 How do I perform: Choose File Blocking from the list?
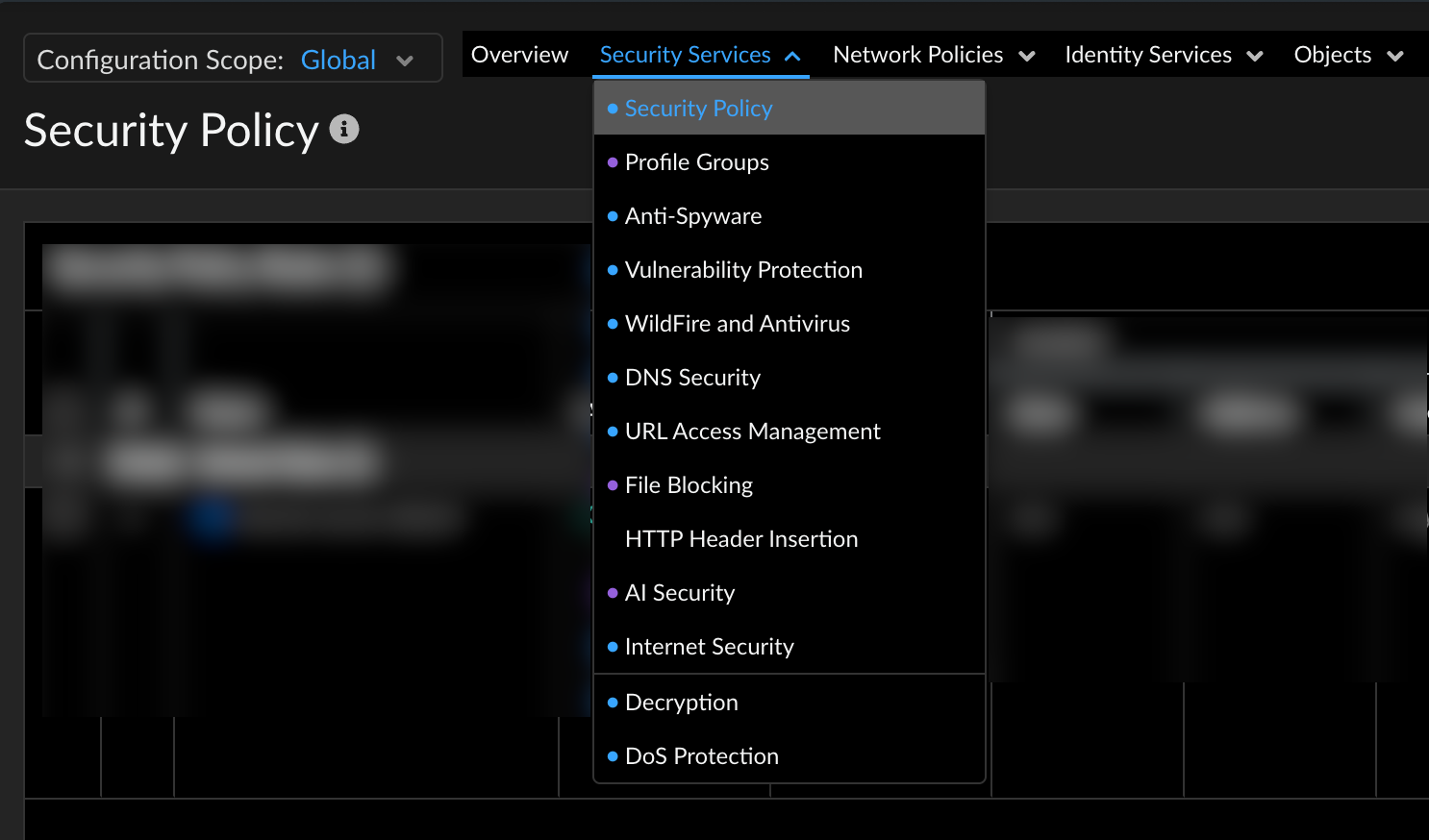(689, 485)
